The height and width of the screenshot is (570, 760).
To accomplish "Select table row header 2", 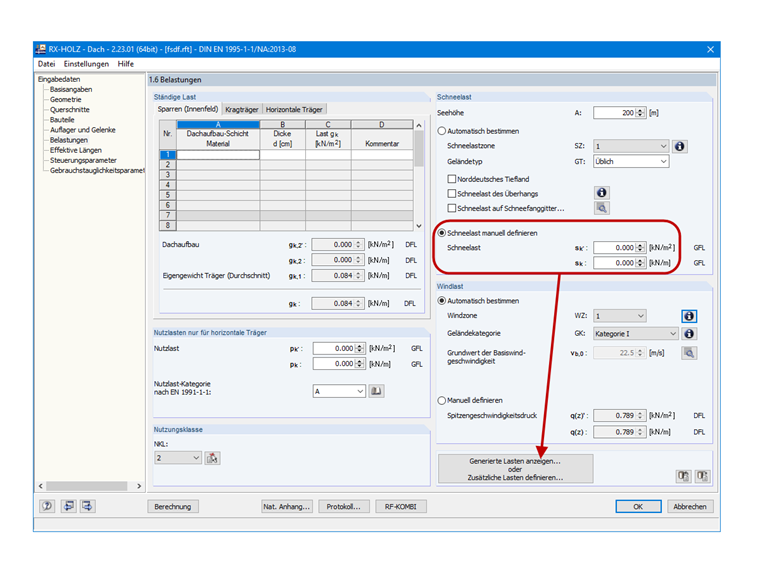I will tap(168, 165).
